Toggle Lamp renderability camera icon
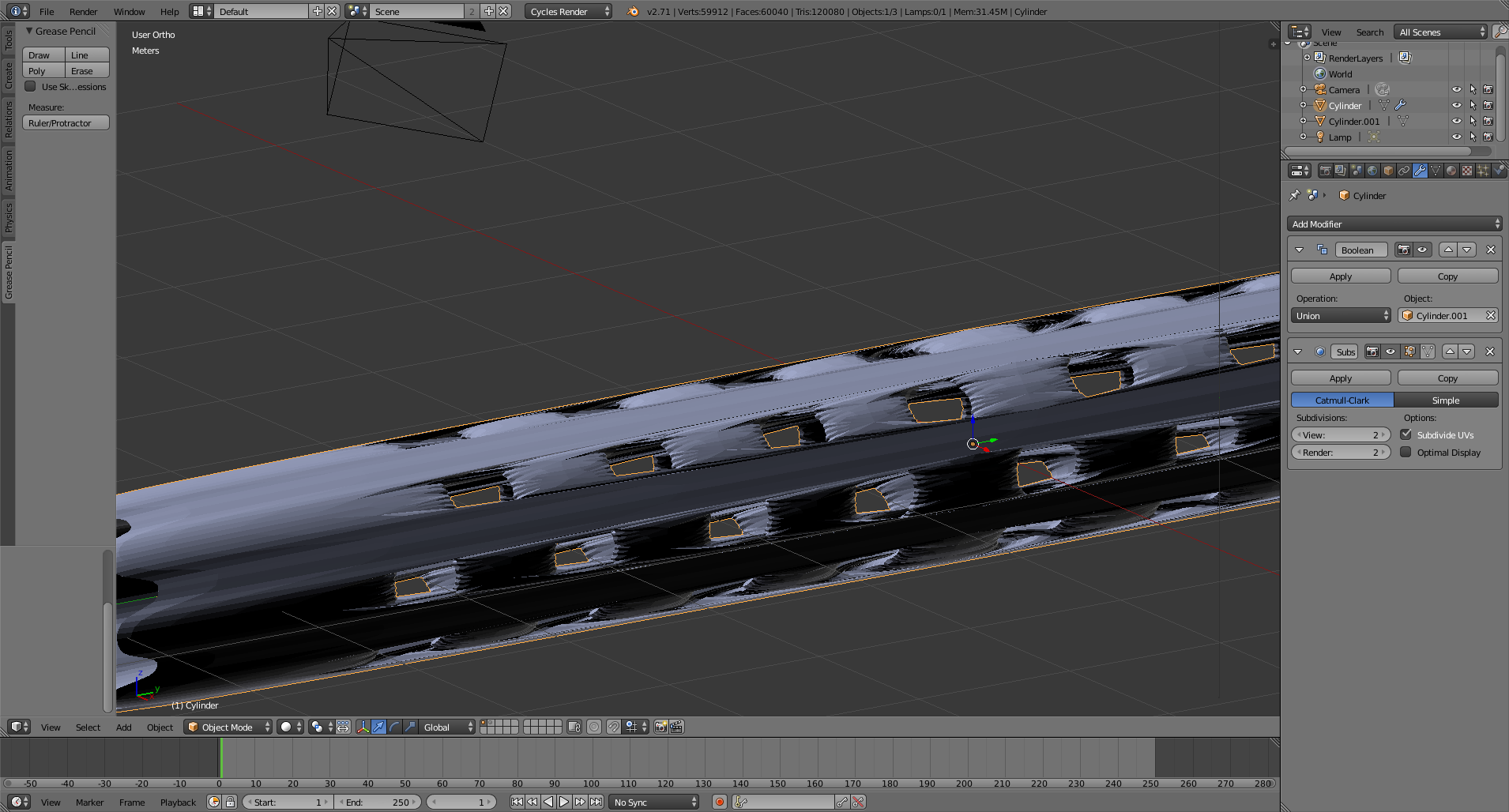The image size is (1509, 812). [x=1488, y=137]
